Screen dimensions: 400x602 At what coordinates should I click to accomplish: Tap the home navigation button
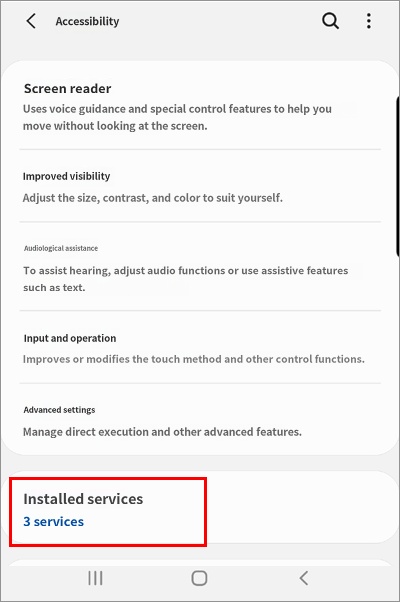pyautogui.click(x=199, y=578)
